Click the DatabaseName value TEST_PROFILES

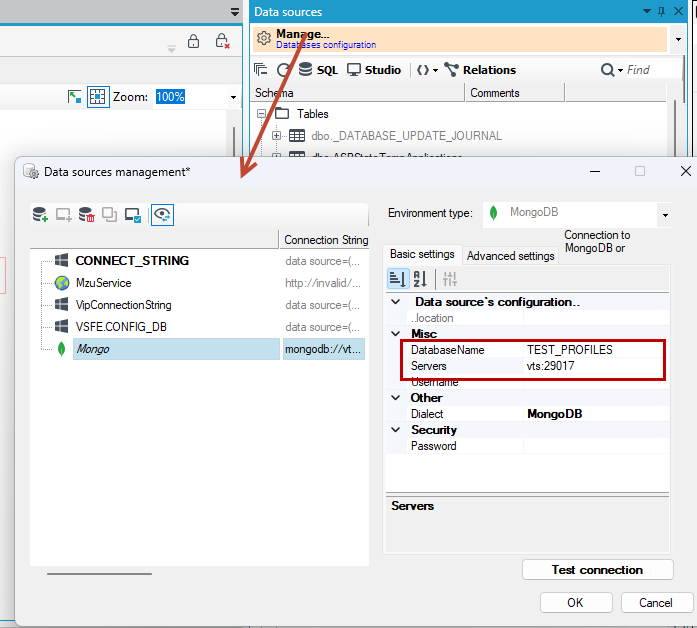coord(594,350)
